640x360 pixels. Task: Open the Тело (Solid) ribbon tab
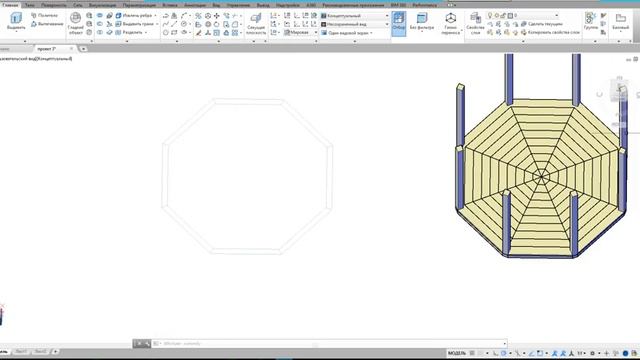[x=29, y=5]
